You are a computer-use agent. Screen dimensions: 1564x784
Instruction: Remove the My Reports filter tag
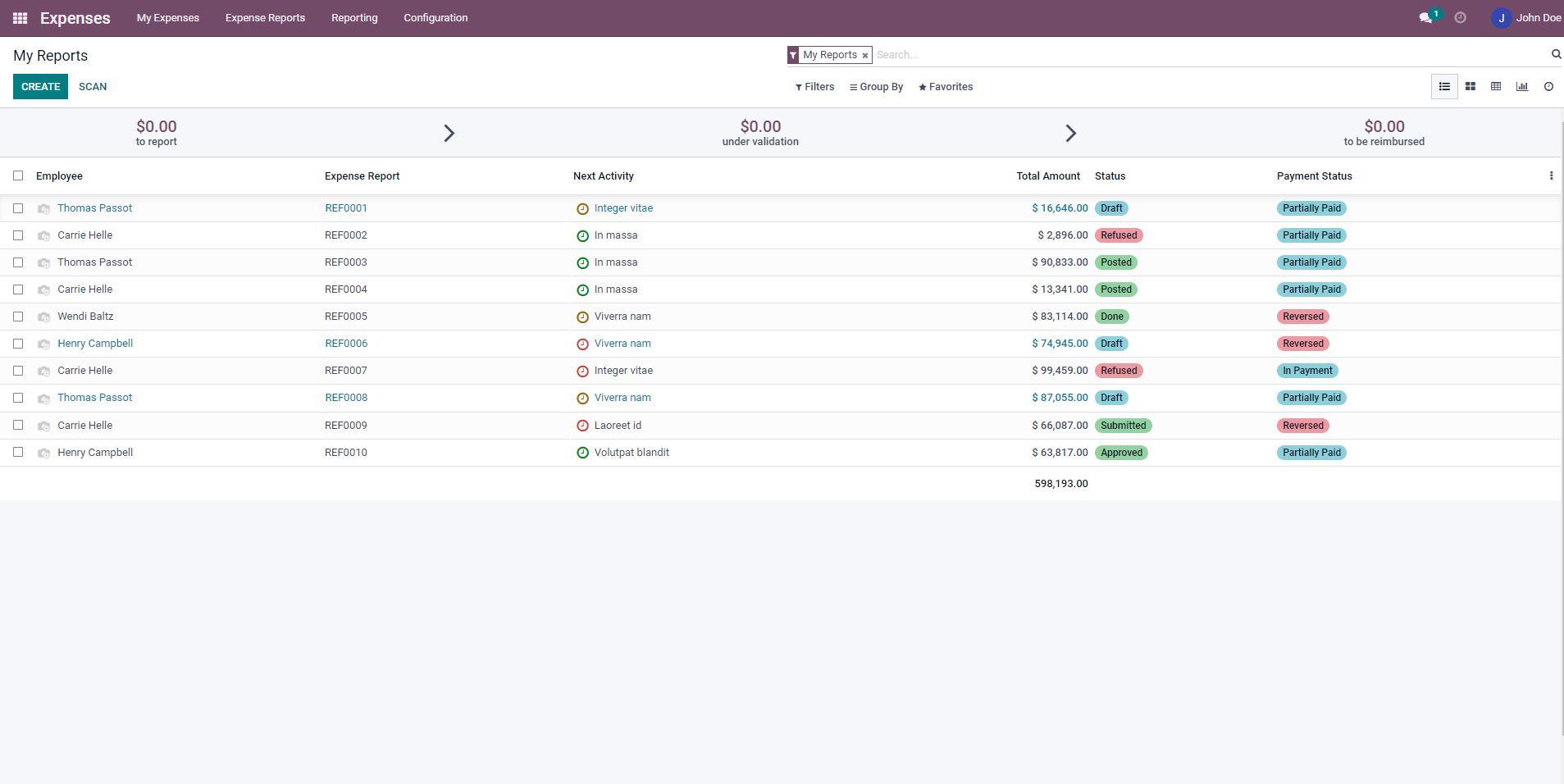(x=864, y=56)
